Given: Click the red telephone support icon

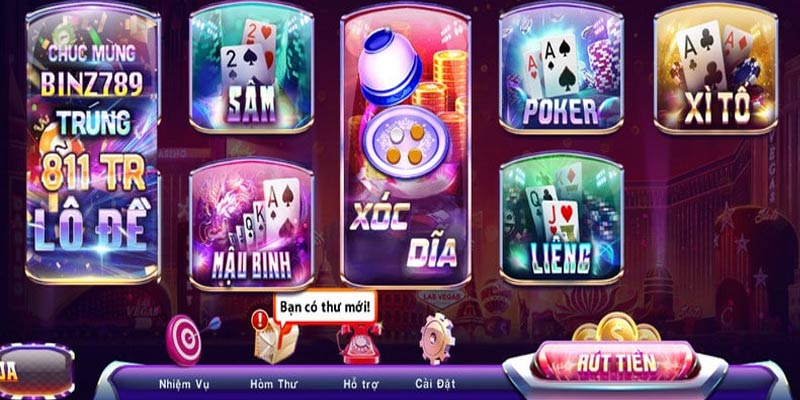Looking at the screenshot, I should pos(360,343).
